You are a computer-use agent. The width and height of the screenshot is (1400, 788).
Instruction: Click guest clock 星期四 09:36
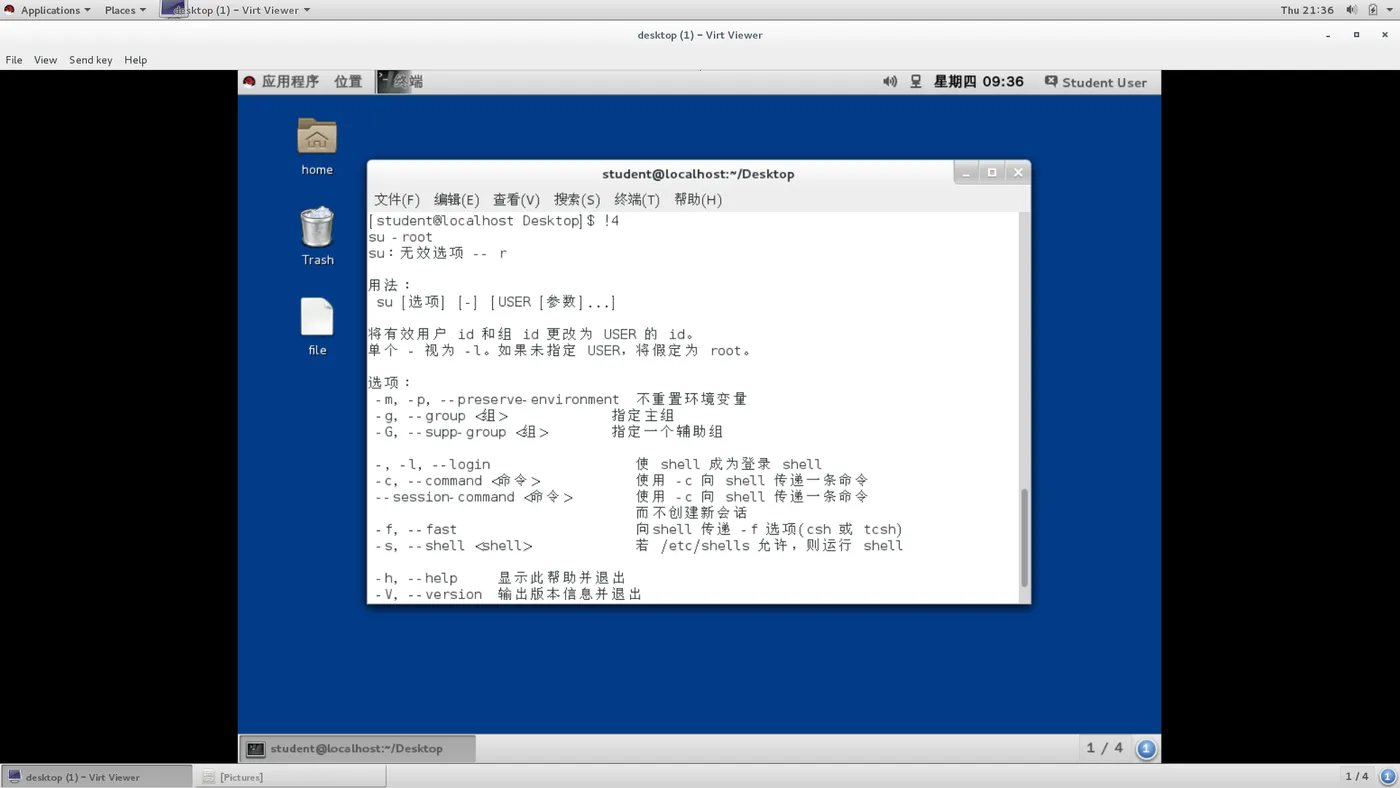(979, 82)
